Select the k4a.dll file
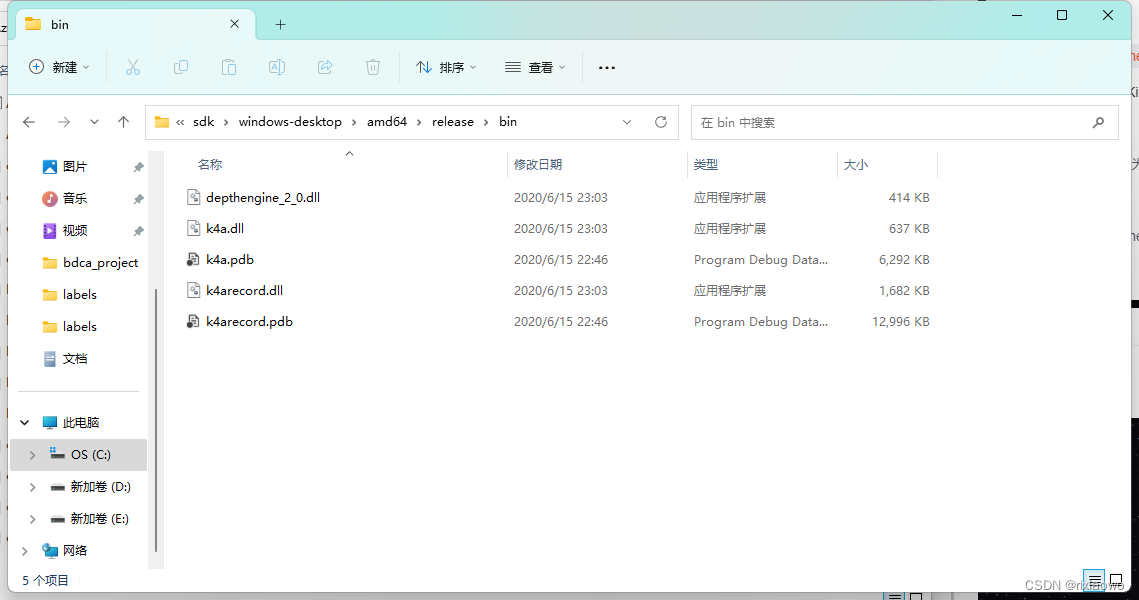The width and height of the screenshot is (1139, 600). click(x=225, y=228)
